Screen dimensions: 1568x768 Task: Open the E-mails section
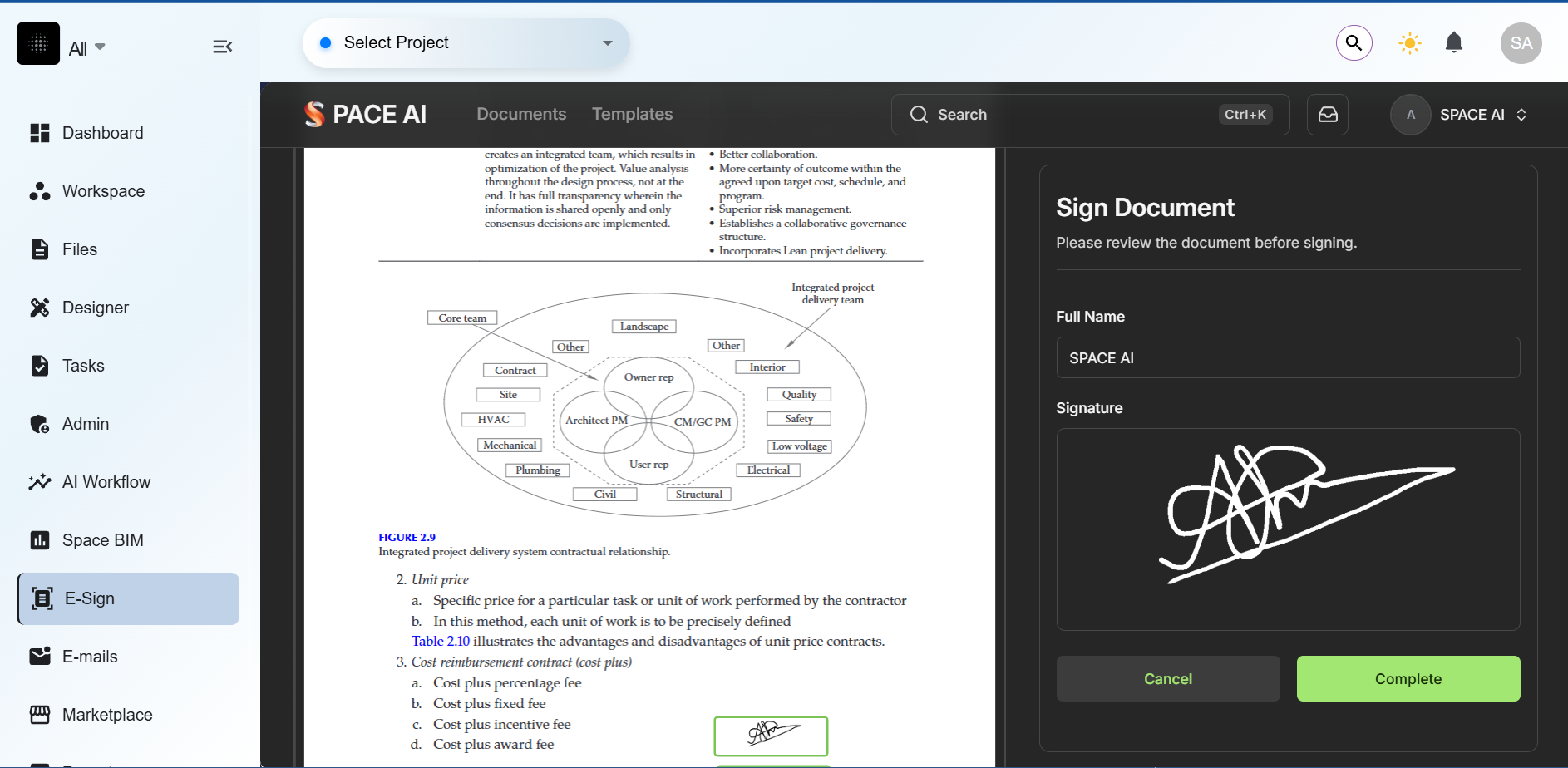pyautogui.click(x=90, y=656)
